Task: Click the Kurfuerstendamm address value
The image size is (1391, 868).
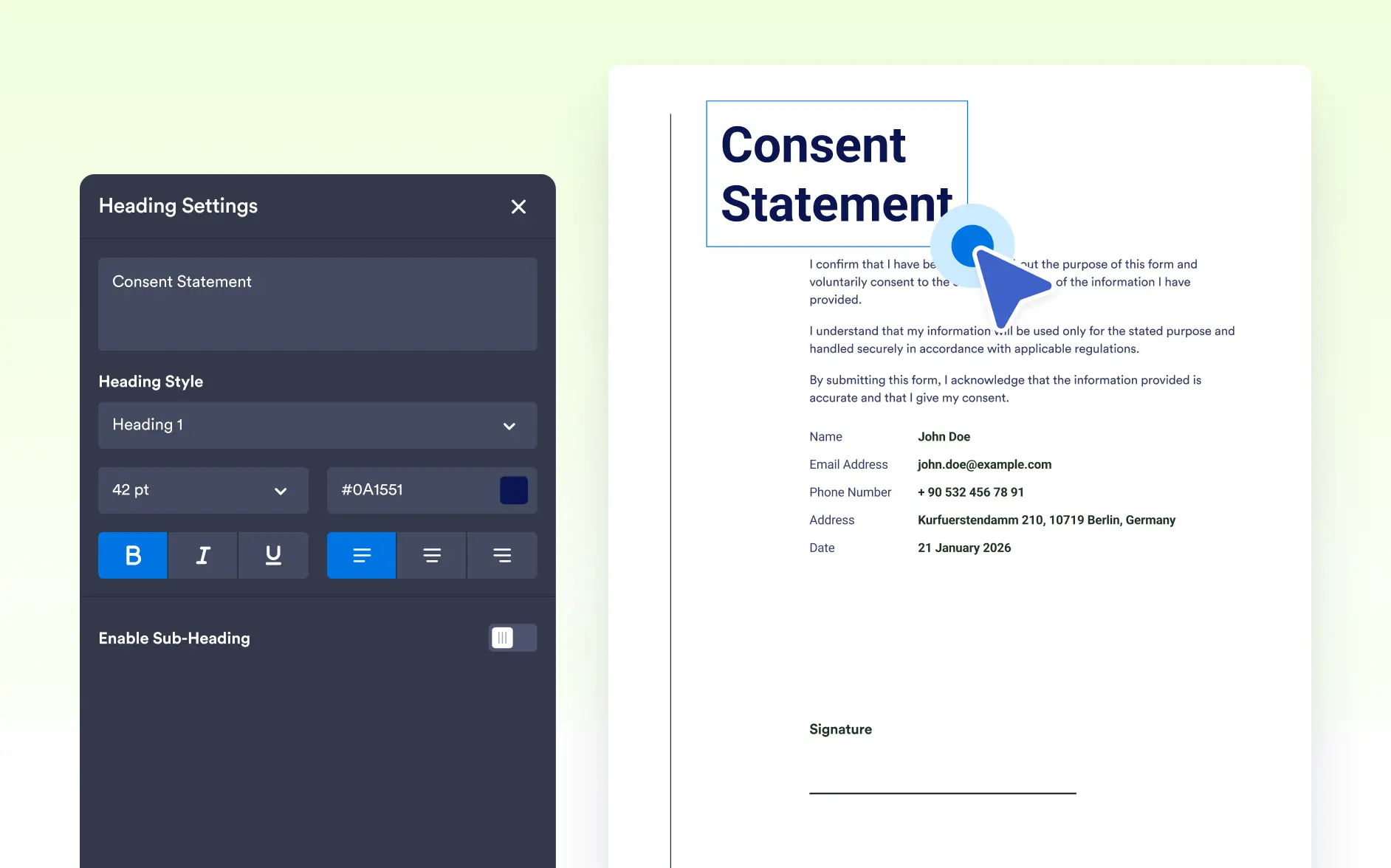Action: point(1046,520)
